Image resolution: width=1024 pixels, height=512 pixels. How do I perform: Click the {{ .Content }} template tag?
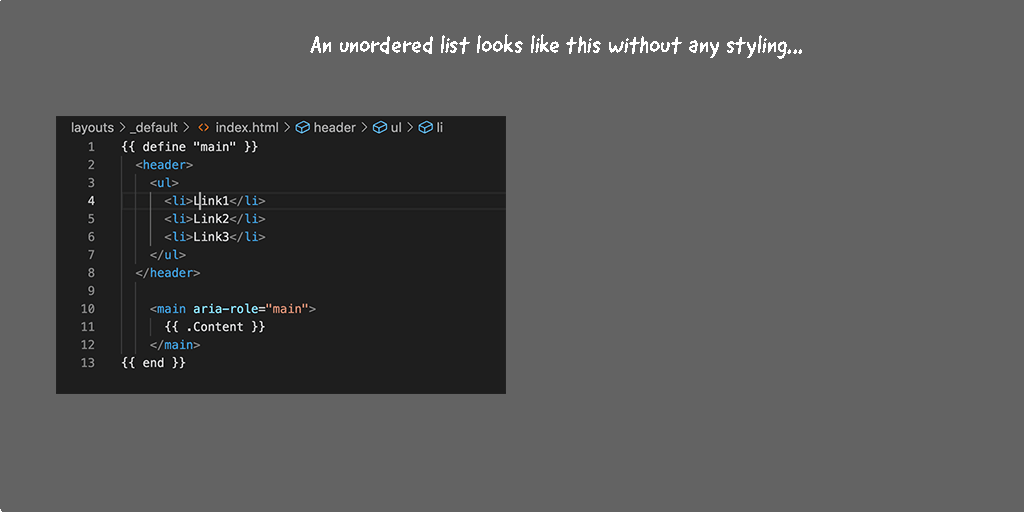pyautogui.click(x=214, y=327)
